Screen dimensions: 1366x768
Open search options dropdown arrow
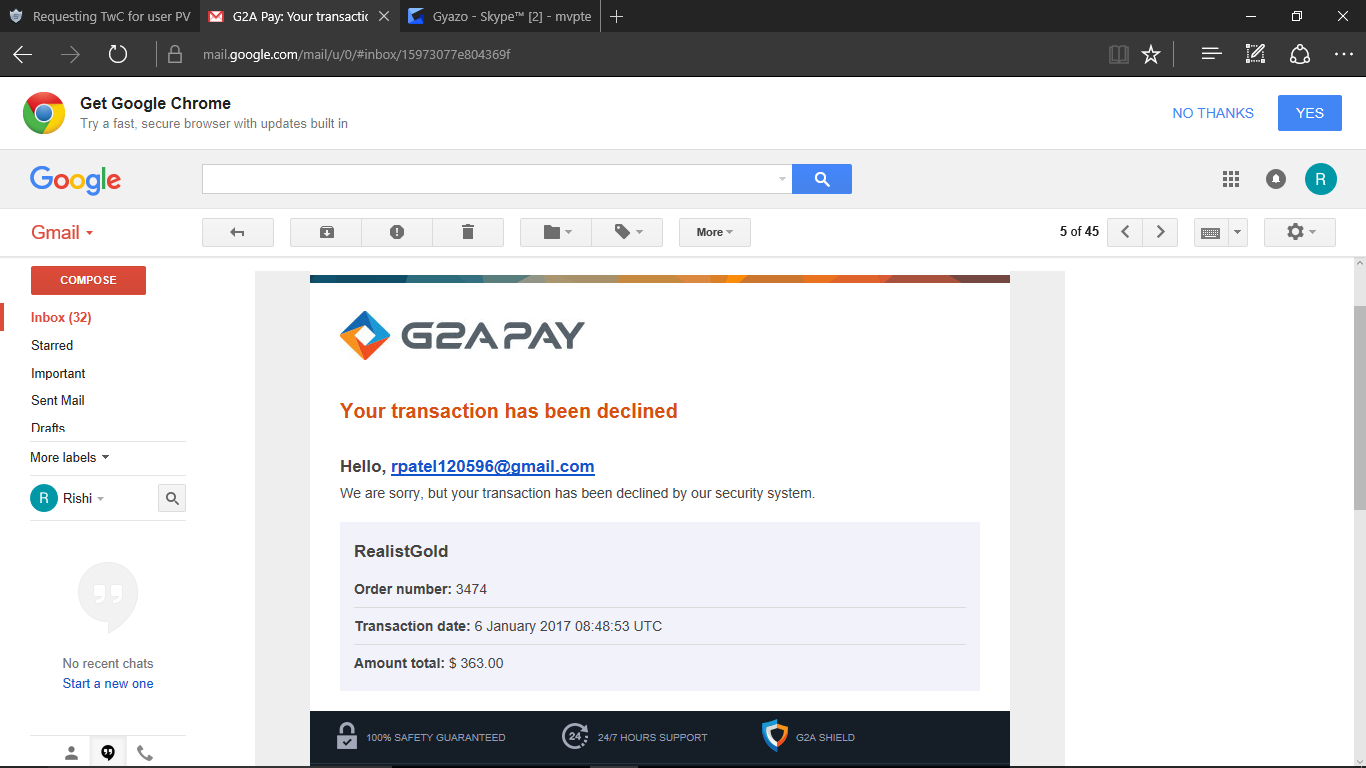[x=782, y=180]
